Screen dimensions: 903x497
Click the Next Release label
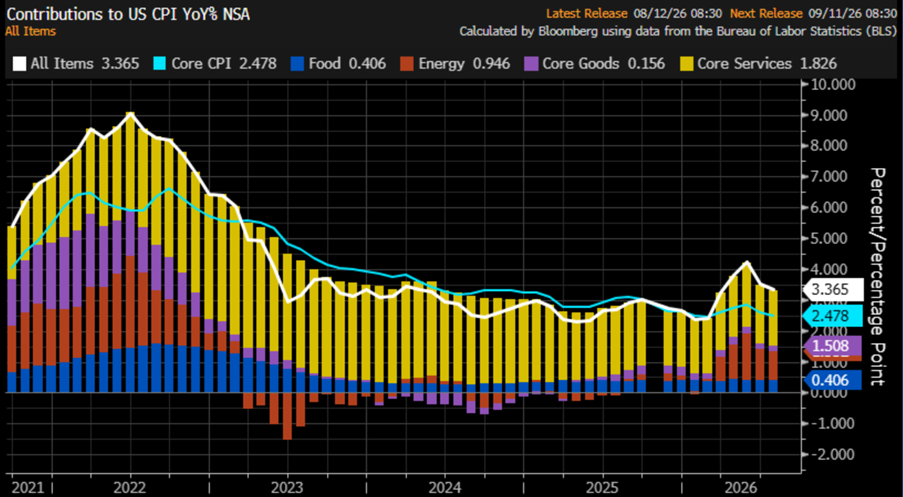coord(766,14)
